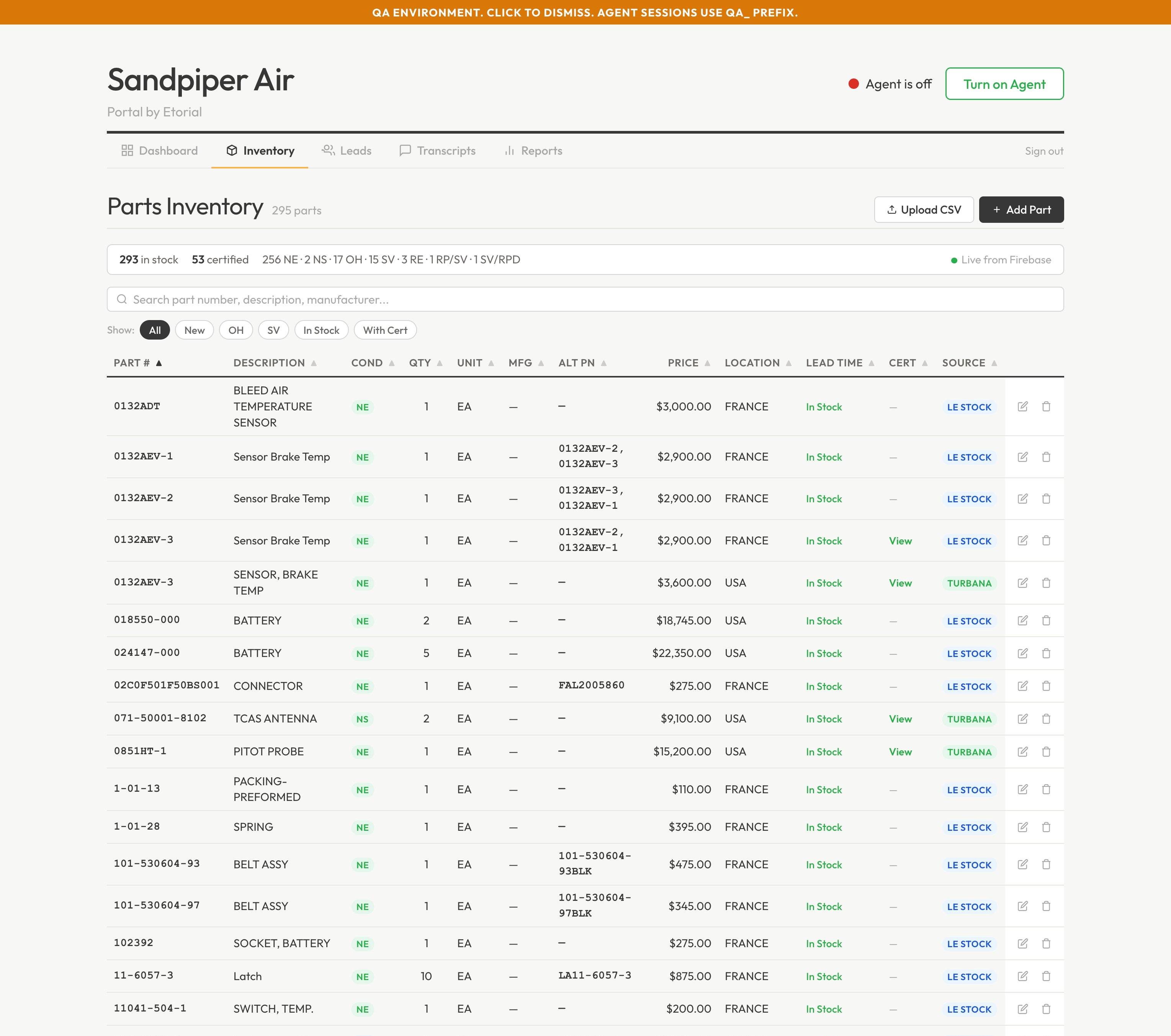Sort table by UNIT column
The image size is (1171, 1036).
[475, 363]
